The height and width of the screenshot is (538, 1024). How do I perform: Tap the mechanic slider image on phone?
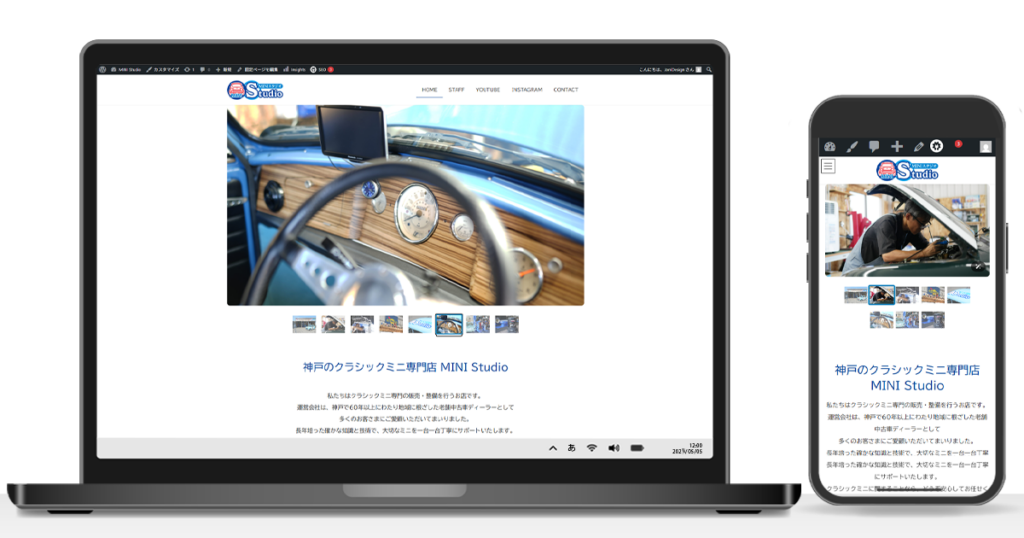click(x=907, y=230)
